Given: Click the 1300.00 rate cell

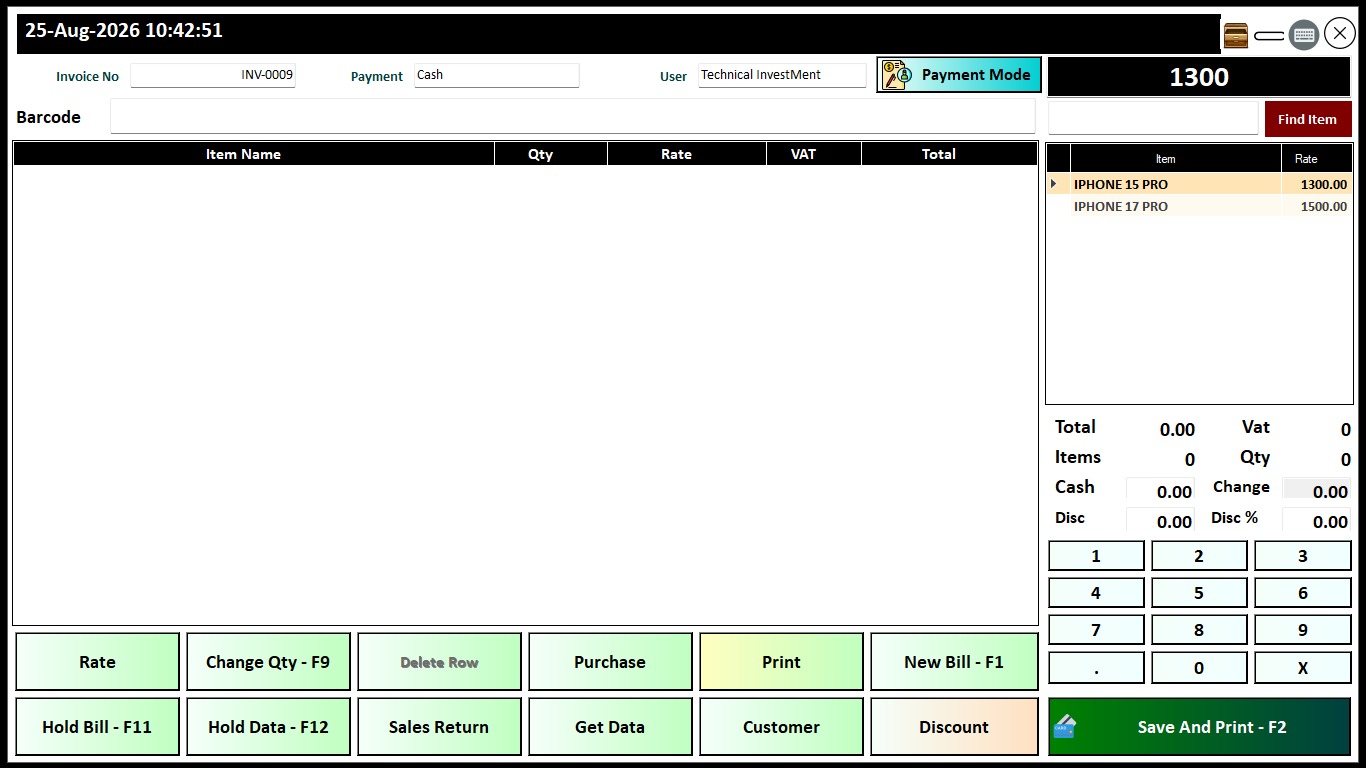Looking at the screenshot, I should point(1316,184).
